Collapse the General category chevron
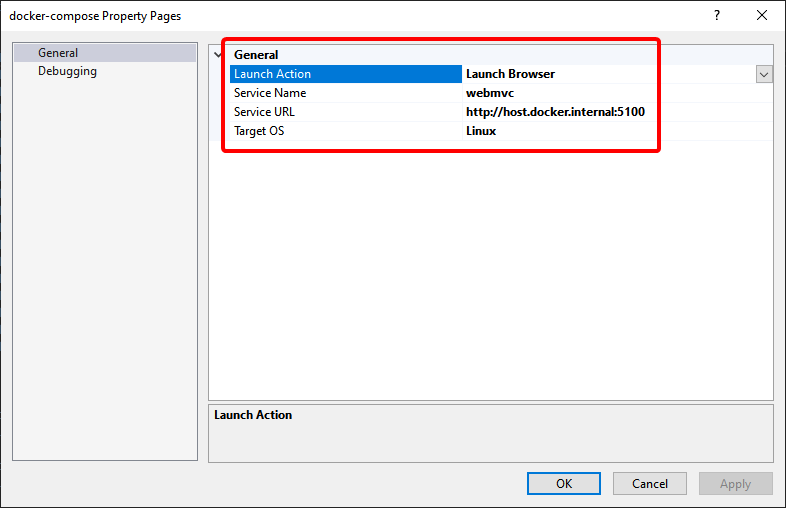This screenshot has height=508, width=786. click(x=219, y=55)
